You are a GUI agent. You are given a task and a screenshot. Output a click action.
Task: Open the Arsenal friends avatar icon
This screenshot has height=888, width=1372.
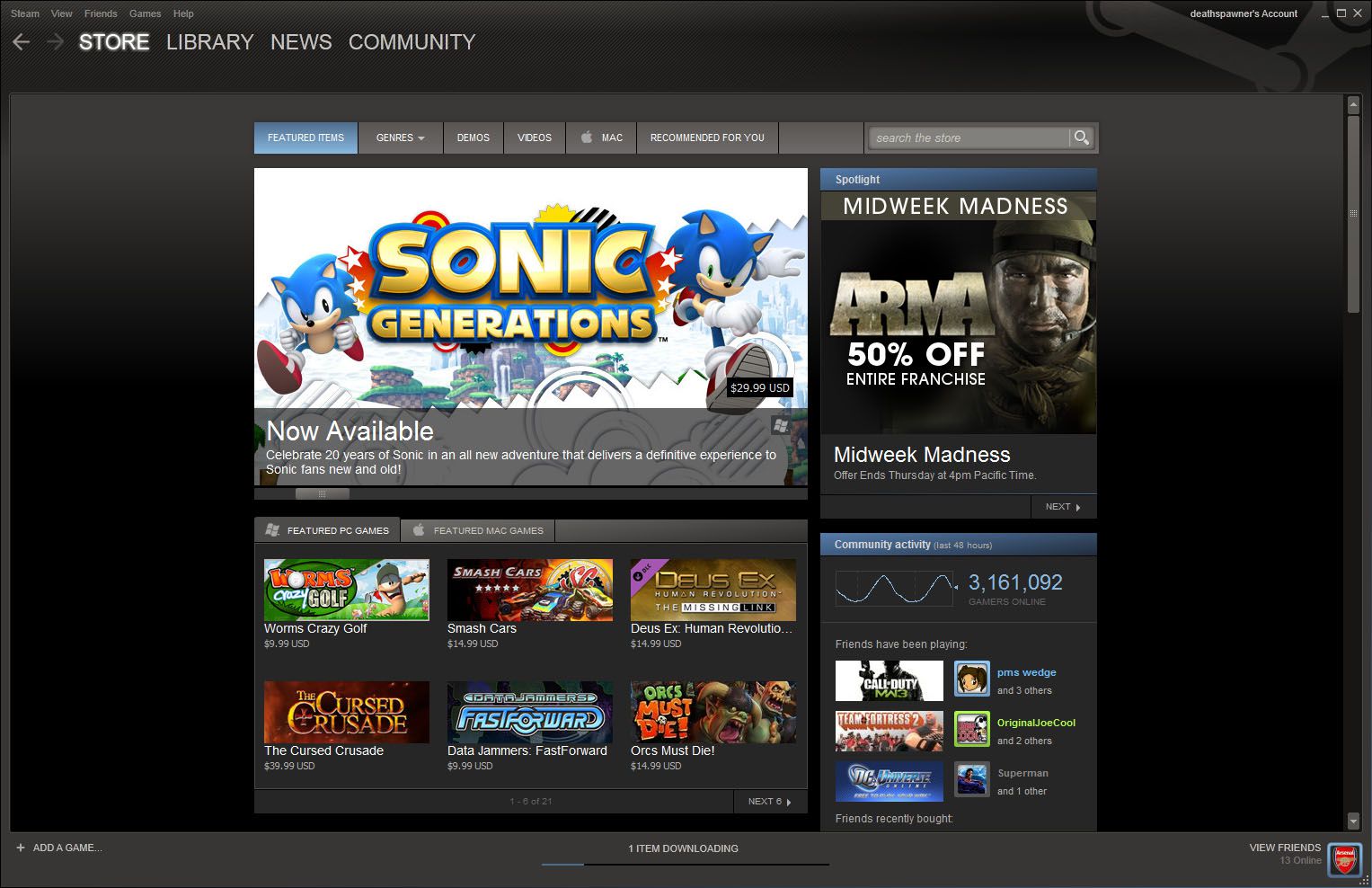pos(1345,859)
